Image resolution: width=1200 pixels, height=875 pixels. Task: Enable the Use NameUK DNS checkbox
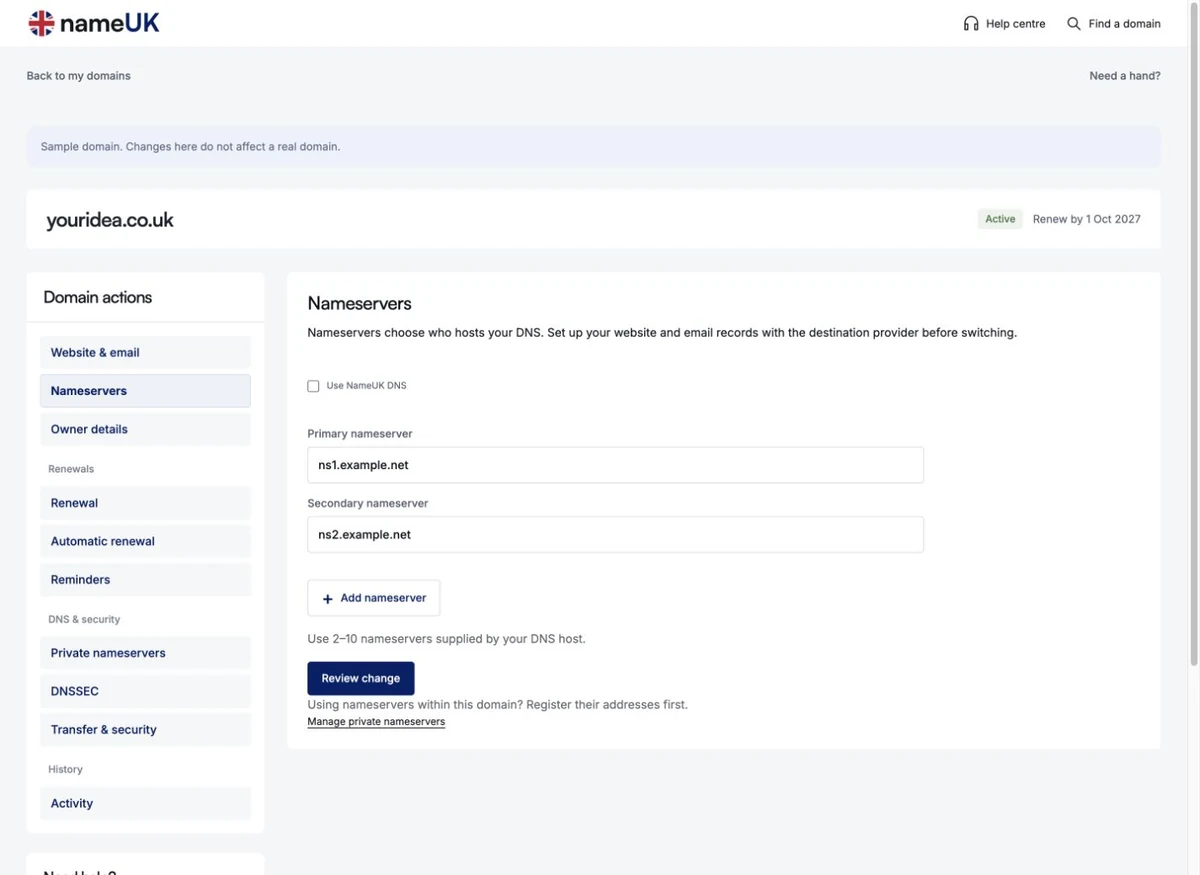pos(313,386)
